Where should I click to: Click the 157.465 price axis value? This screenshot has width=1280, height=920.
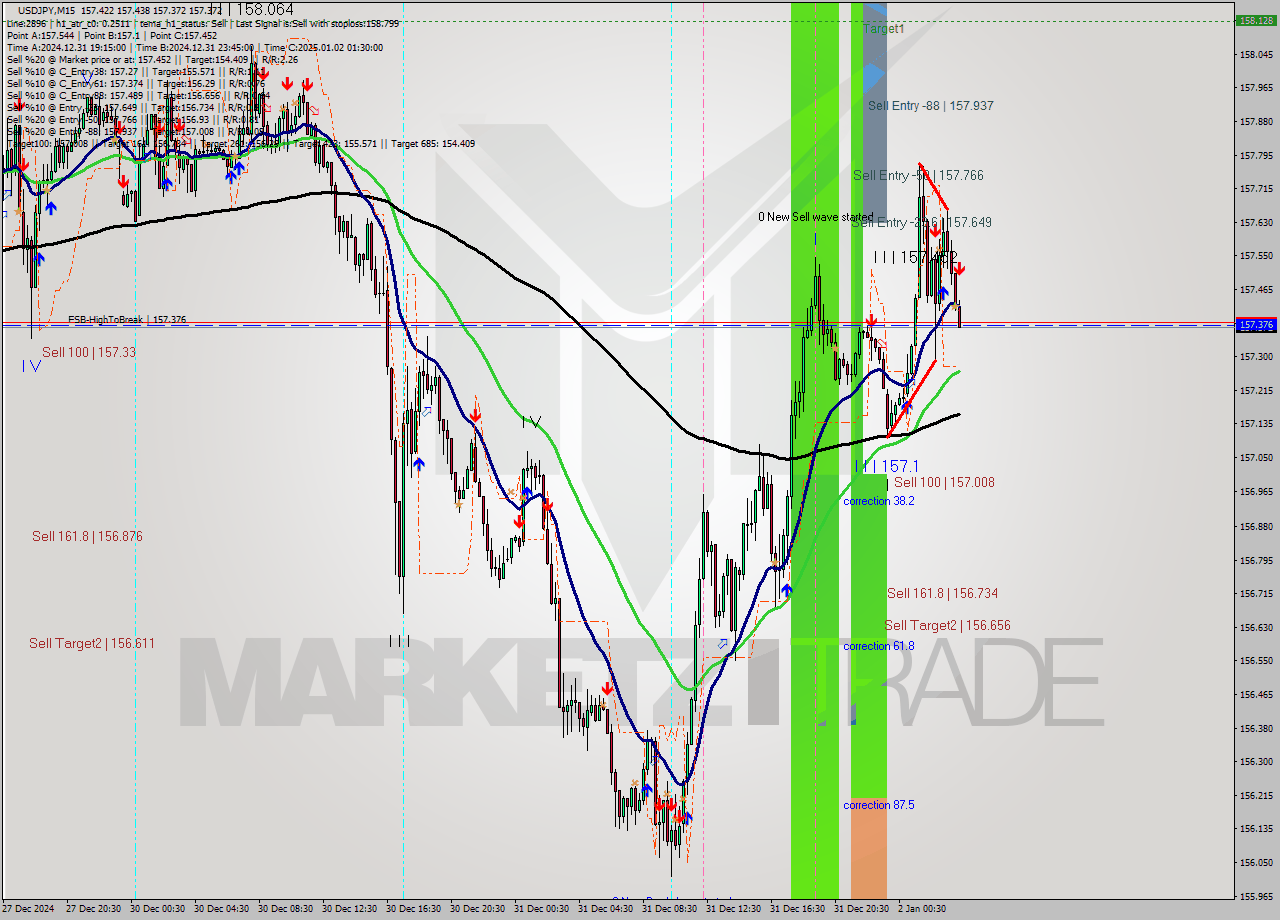point(1255,290)
